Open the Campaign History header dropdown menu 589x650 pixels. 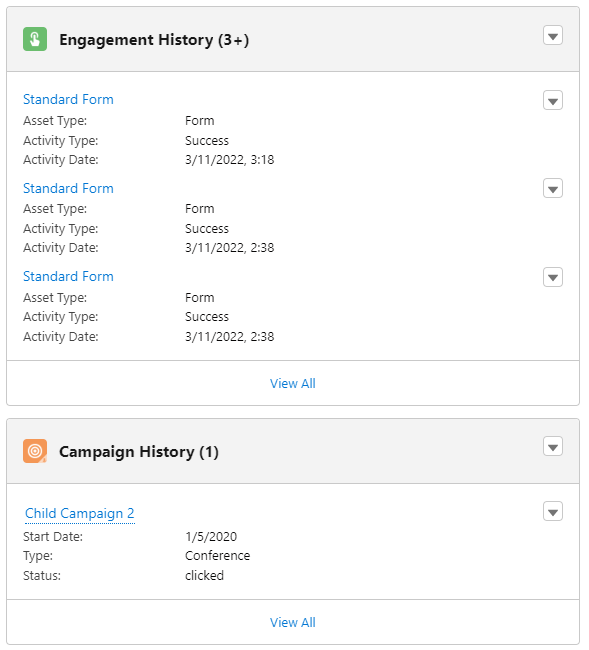pyautogui.click(x=553, y=446)
